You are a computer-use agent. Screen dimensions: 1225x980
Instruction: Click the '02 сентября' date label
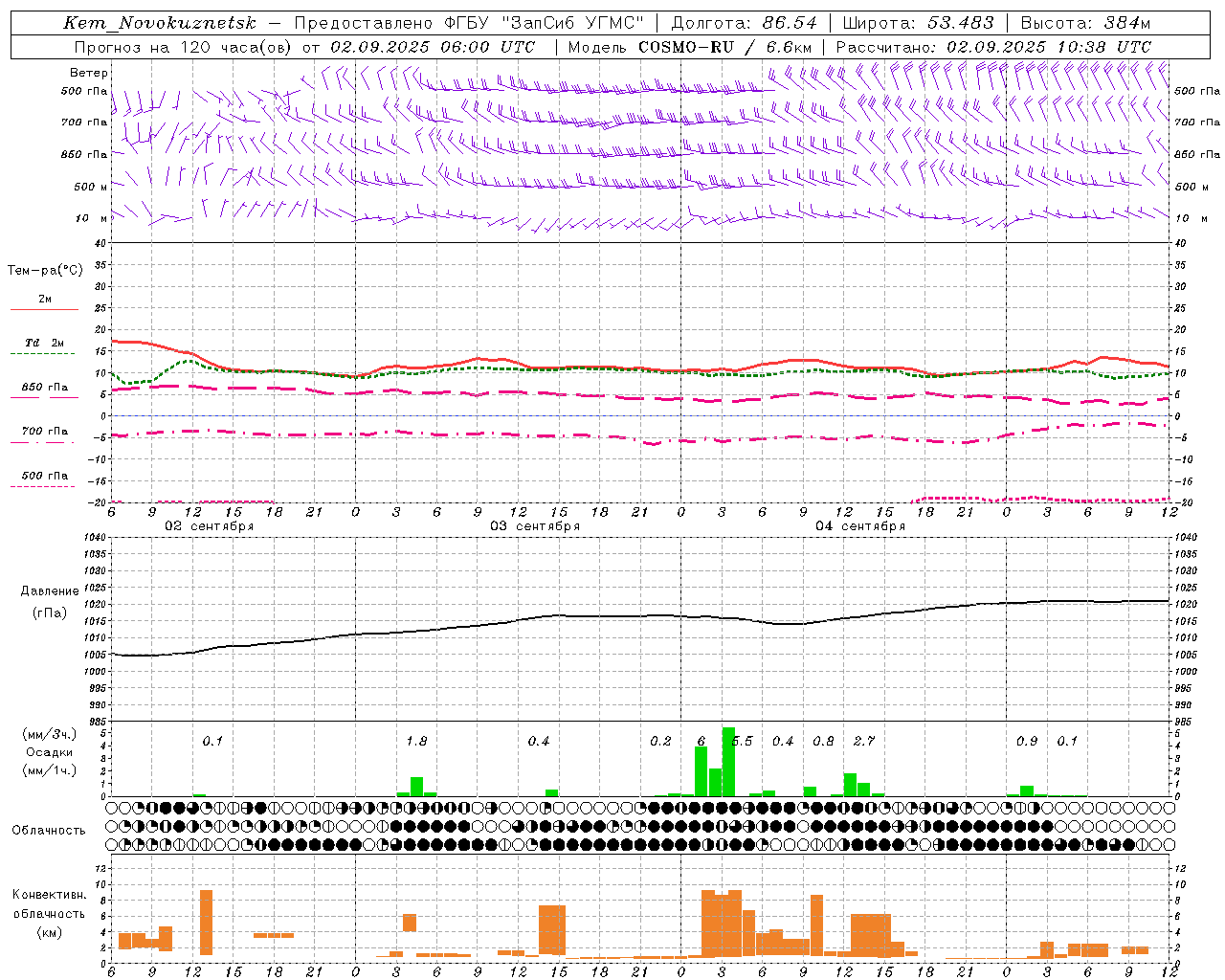pyautogui.click(x=210, y=526)
